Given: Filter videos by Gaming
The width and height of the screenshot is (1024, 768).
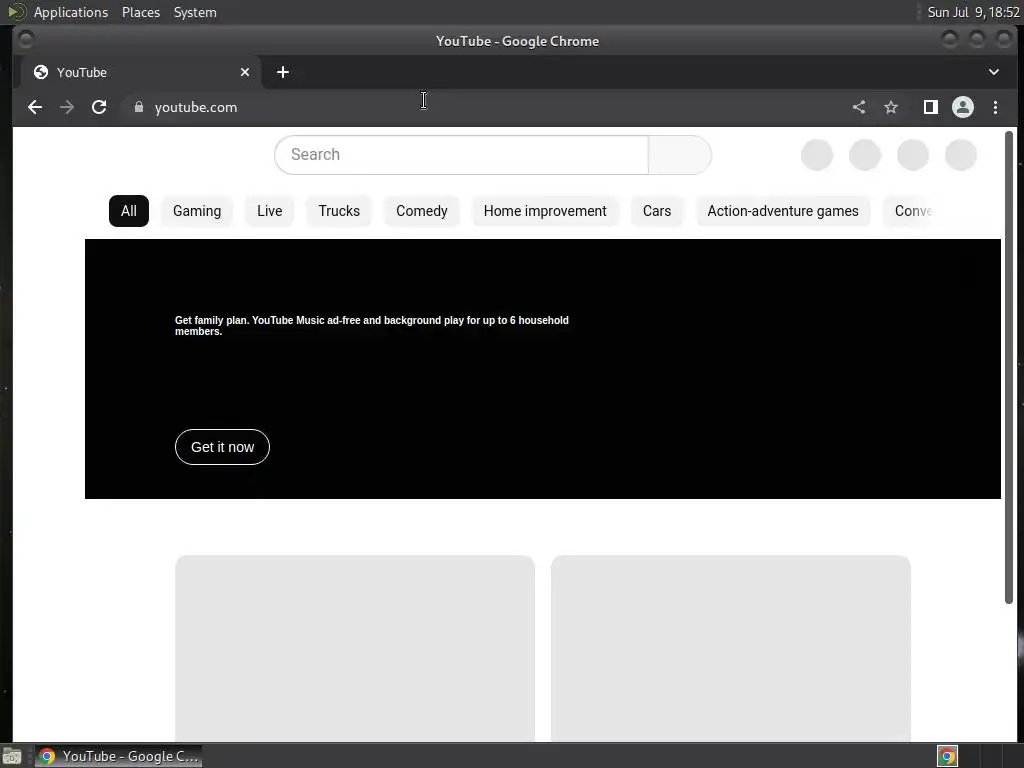Looking at the screenshot, I should tap(197, 211).
